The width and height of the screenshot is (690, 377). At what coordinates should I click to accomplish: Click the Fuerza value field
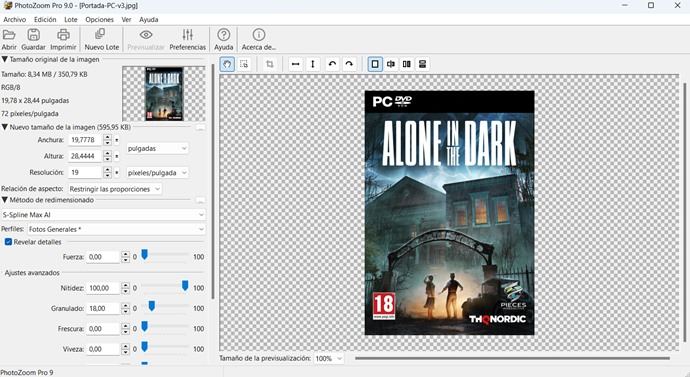103,257
